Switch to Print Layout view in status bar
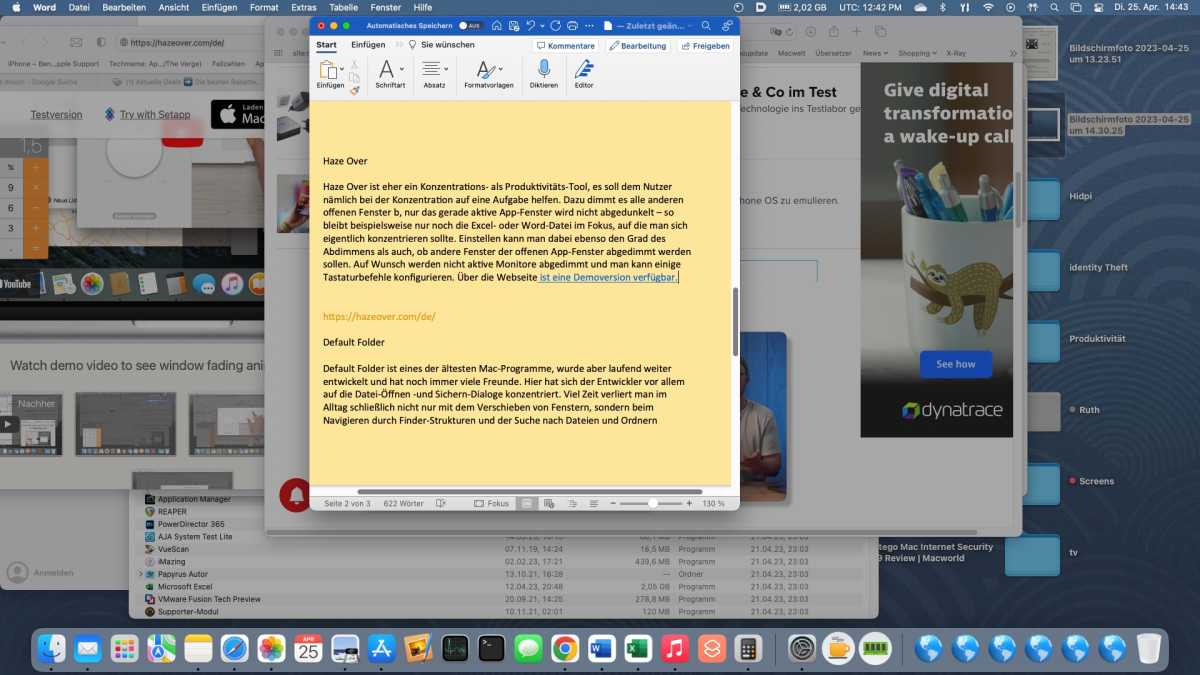The image size is (1200, 675). tap(528, 503)
